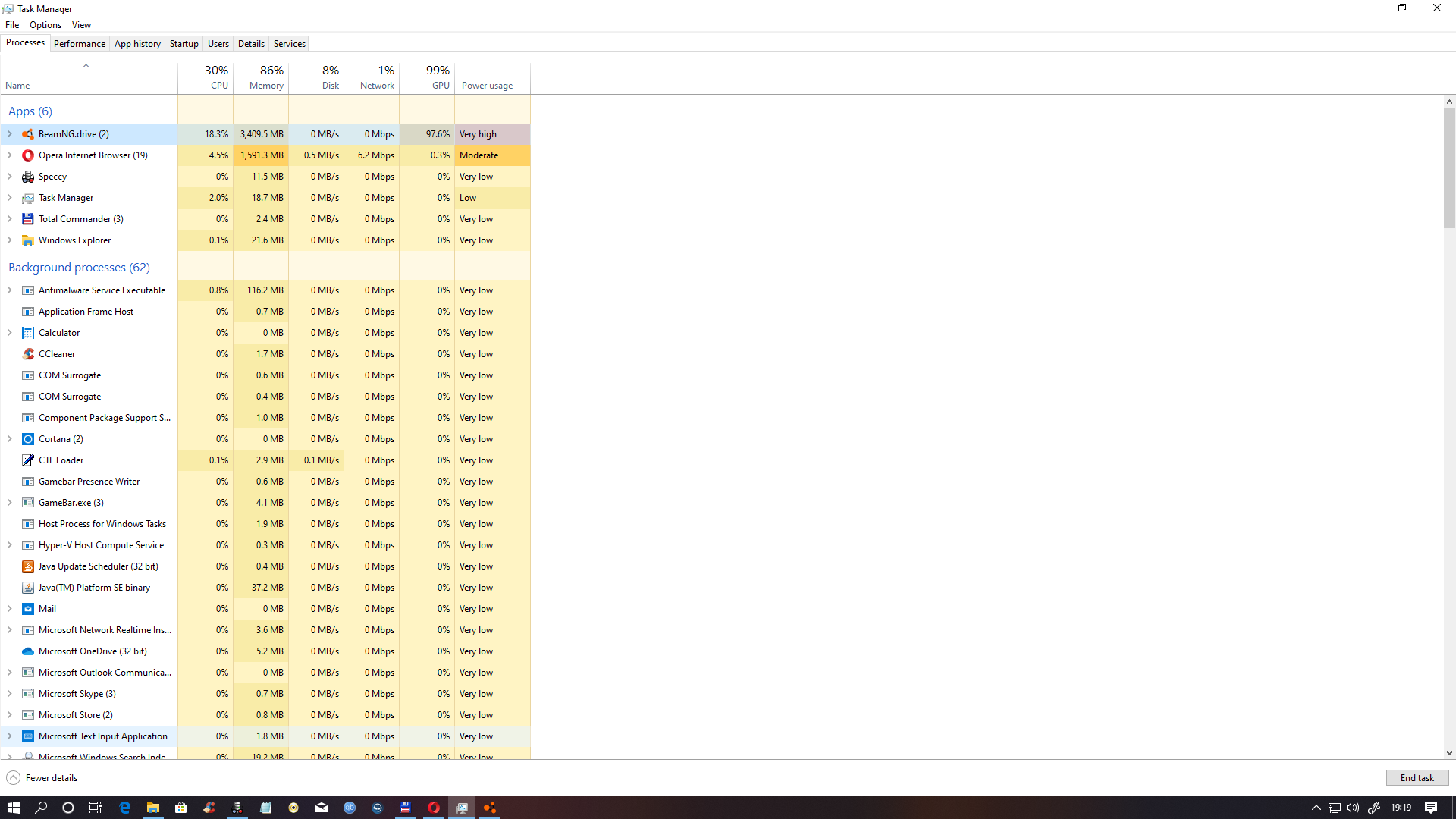Switch to the Performance tab
The height and width of the screenshot is (819, 1456).
80,44
